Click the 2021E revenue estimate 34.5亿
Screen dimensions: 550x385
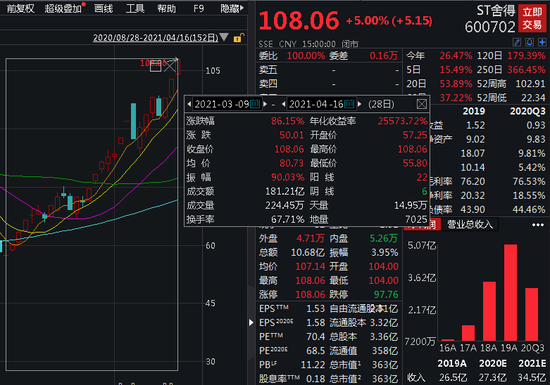click(x=532, y=378)
